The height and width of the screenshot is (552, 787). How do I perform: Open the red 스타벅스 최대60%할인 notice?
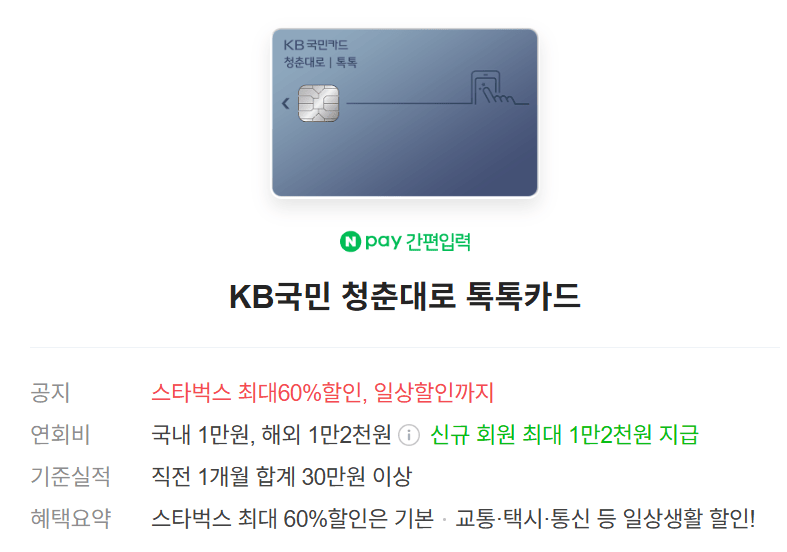(x=323, y=392)
